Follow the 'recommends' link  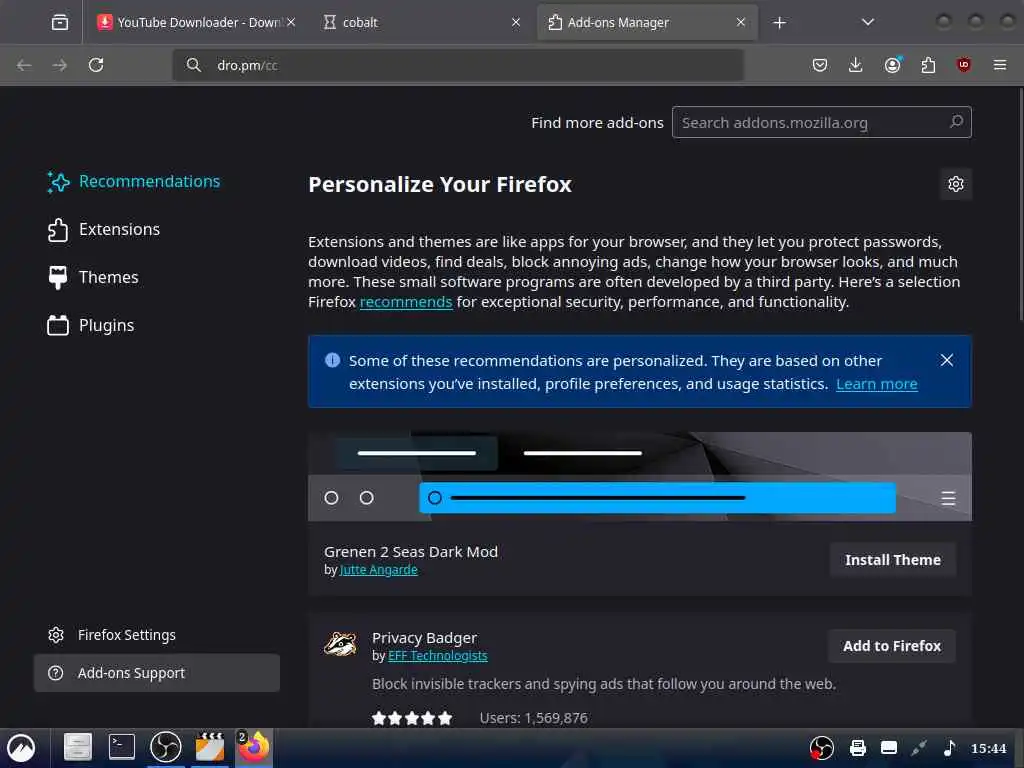(x=406, y=302)
